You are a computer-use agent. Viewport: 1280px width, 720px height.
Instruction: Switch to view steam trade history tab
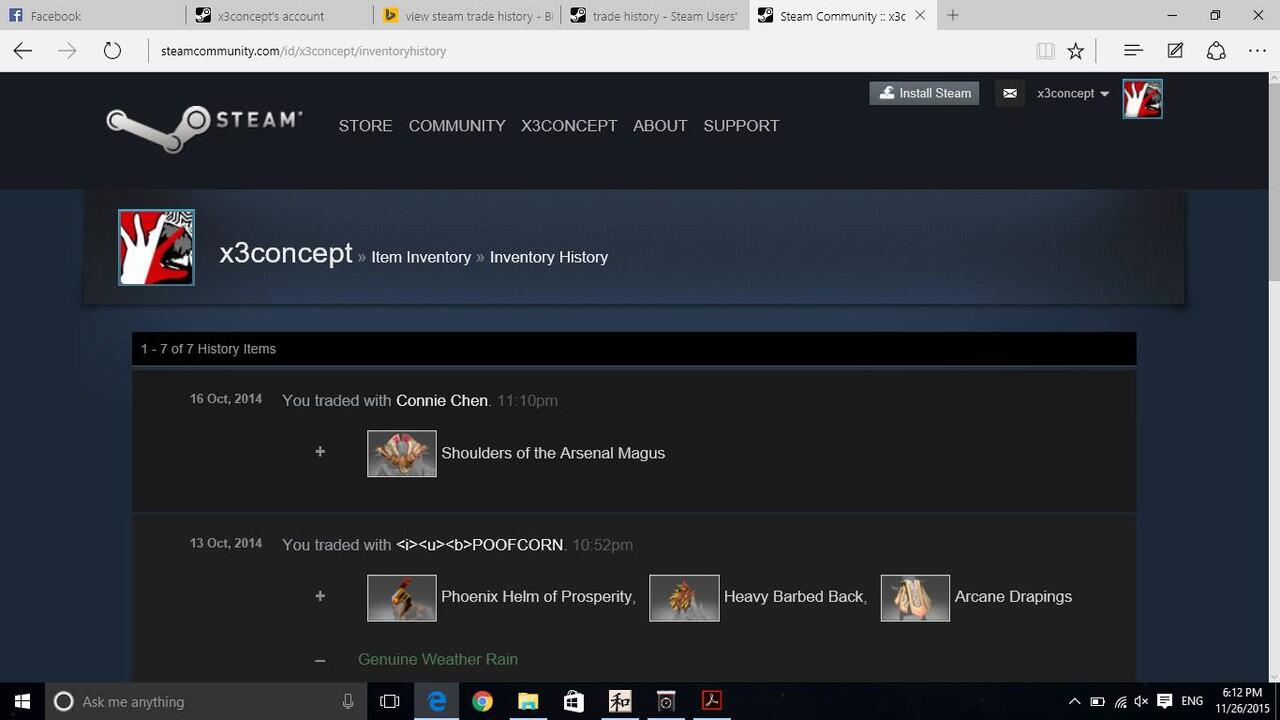coord(467,16)
